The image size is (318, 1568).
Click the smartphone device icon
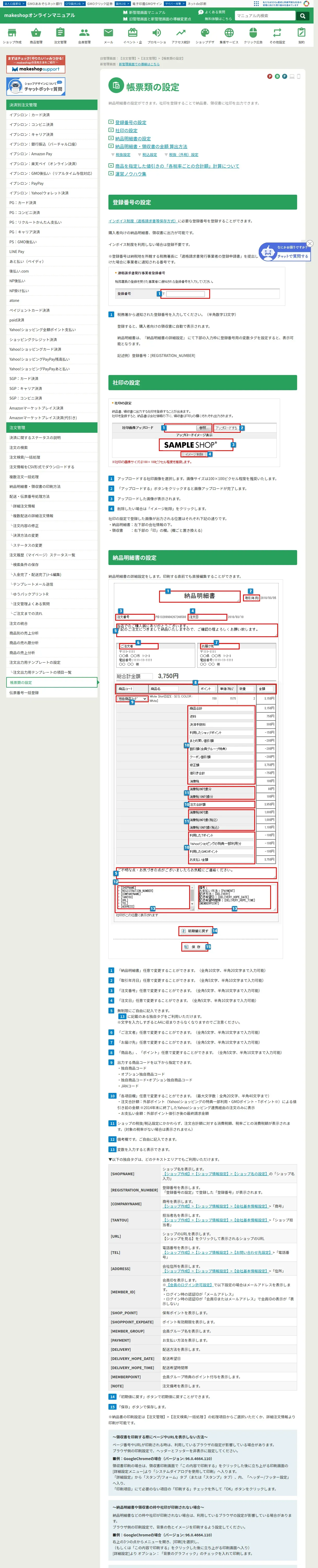[298, 76]
